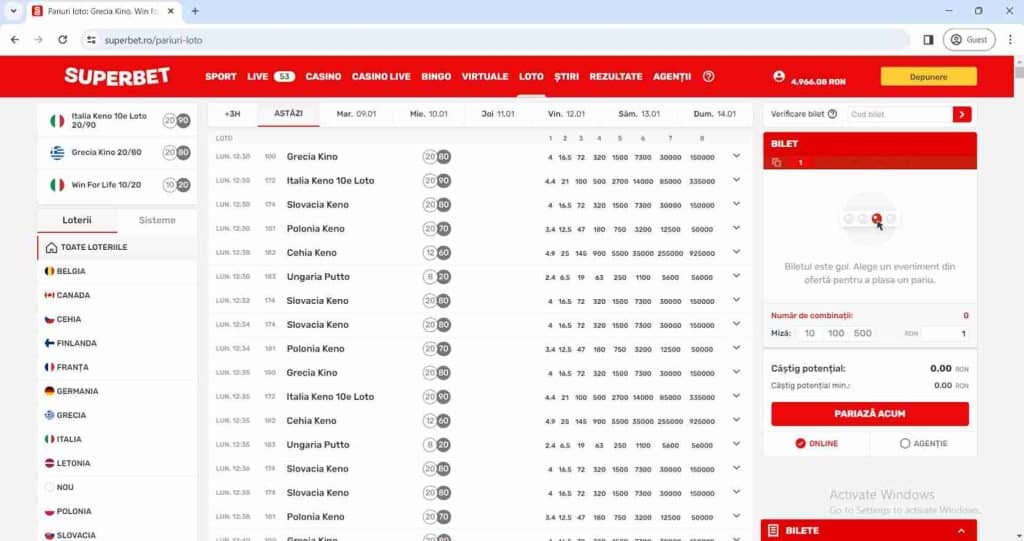Select the Mar. 09.01 date tab

(x=356, y=114)
